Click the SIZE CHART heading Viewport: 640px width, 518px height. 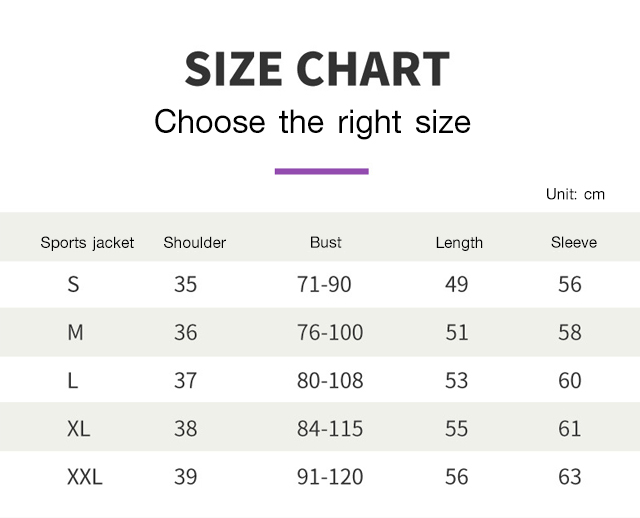317,69
